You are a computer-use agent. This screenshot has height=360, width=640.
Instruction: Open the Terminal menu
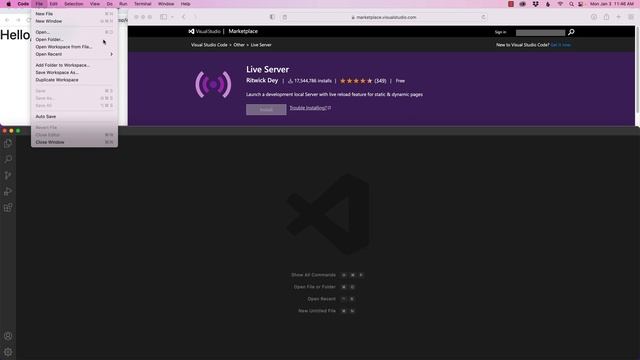pyautogui.click(x=142, y=4)
